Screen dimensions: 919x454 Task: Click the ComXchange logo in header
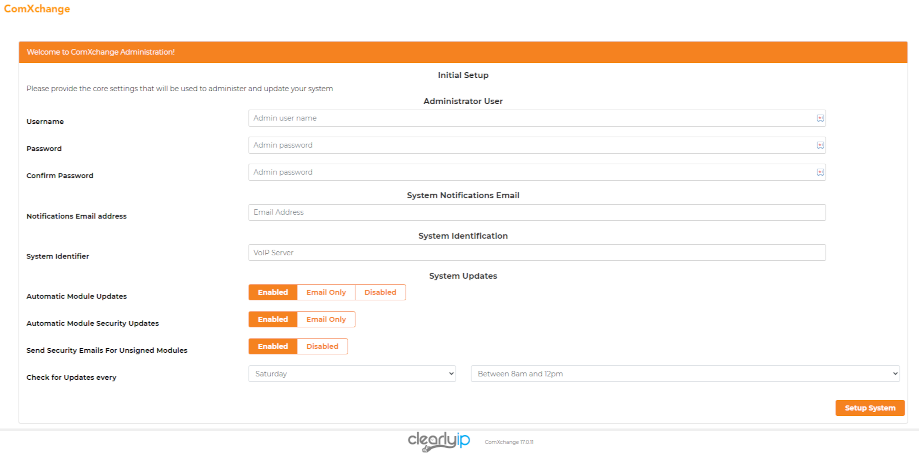pyautogui.click(x=36, y=10)
